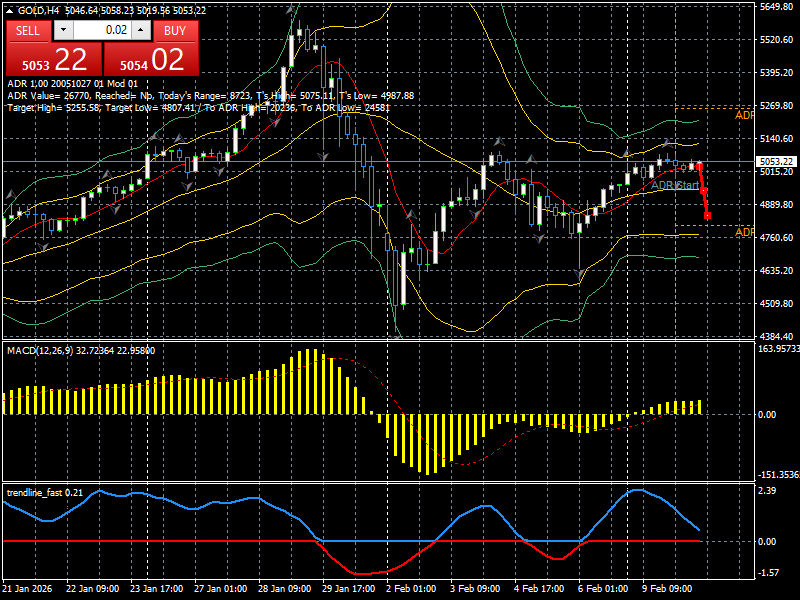Click the ADR Value info line

coord(211,96)
